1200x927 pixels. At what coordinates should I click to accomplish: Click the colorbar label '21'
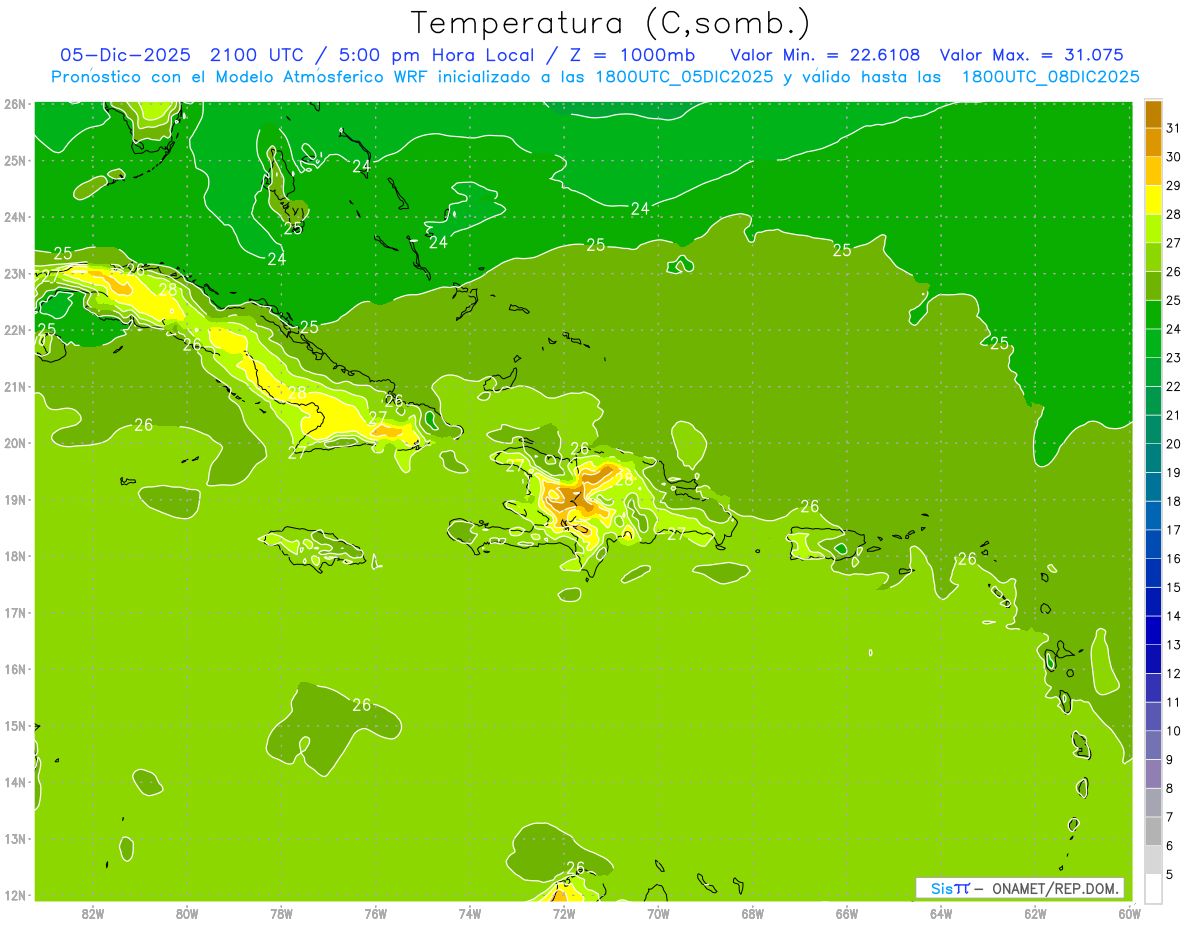(x=1173, y=415)
